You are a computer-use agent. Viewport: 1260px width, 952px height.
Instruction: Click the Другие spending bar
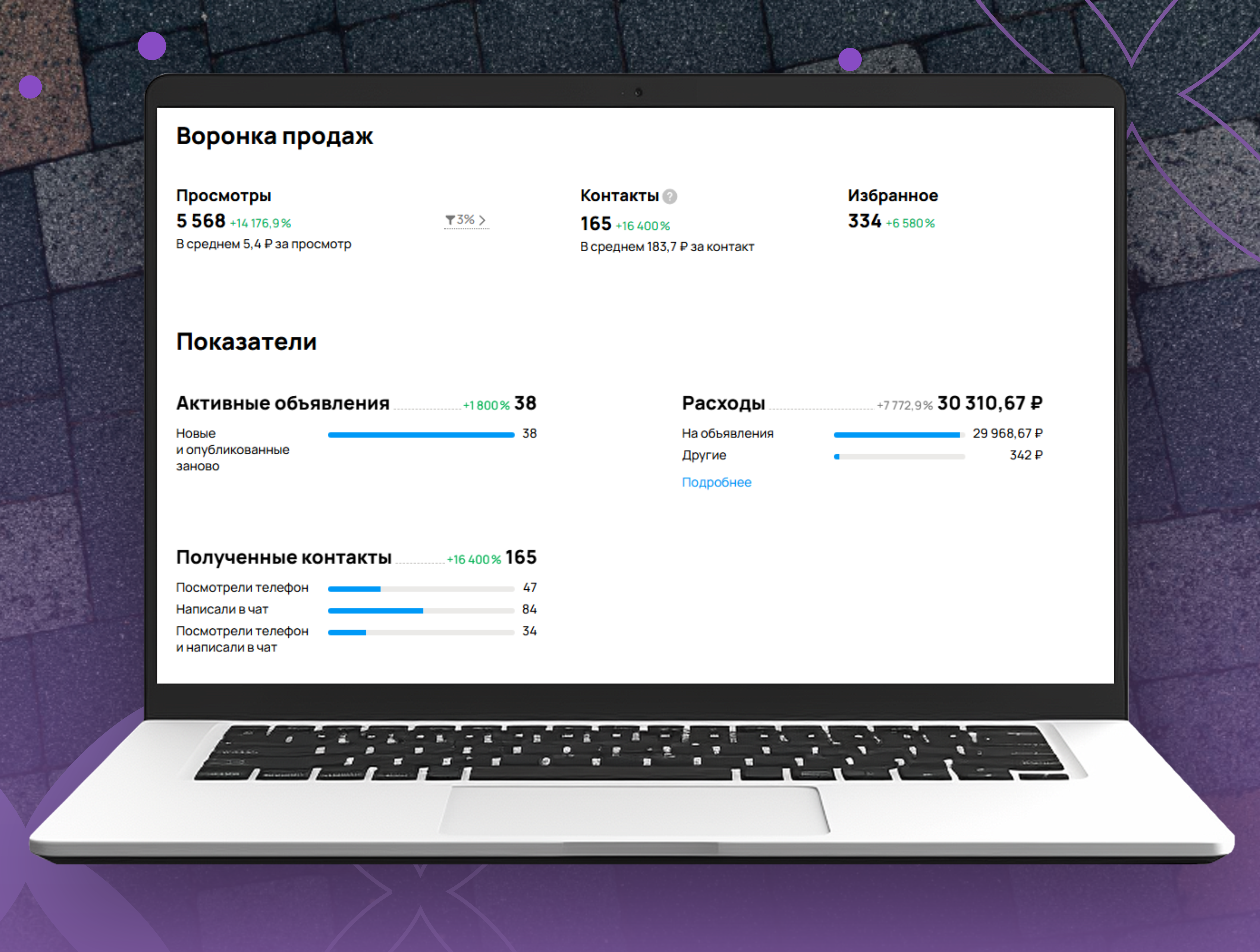pyautogui.click(x=899, y=457)
